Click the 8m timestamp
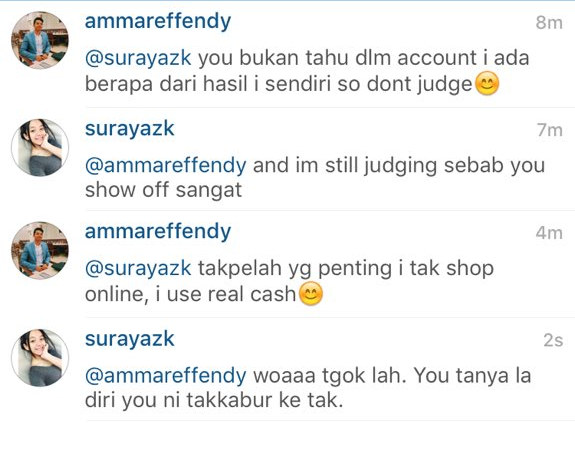This screenshot has height=456, width=575. coord(549,23)
